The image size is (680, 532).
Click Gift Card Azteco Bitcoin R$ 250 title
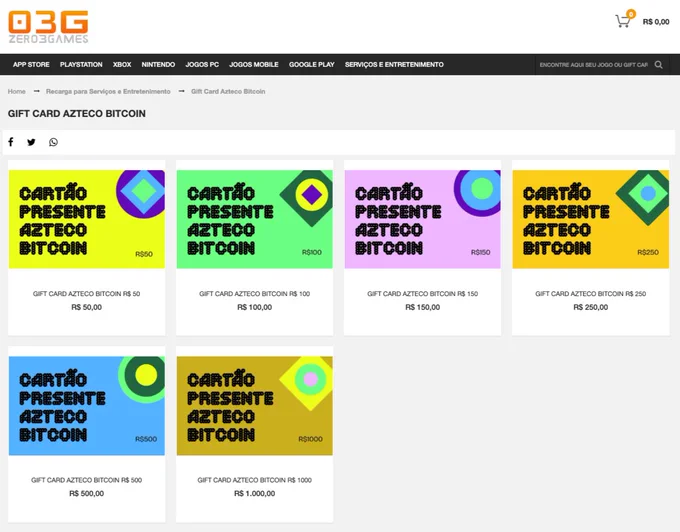click(x=591, y=294)
